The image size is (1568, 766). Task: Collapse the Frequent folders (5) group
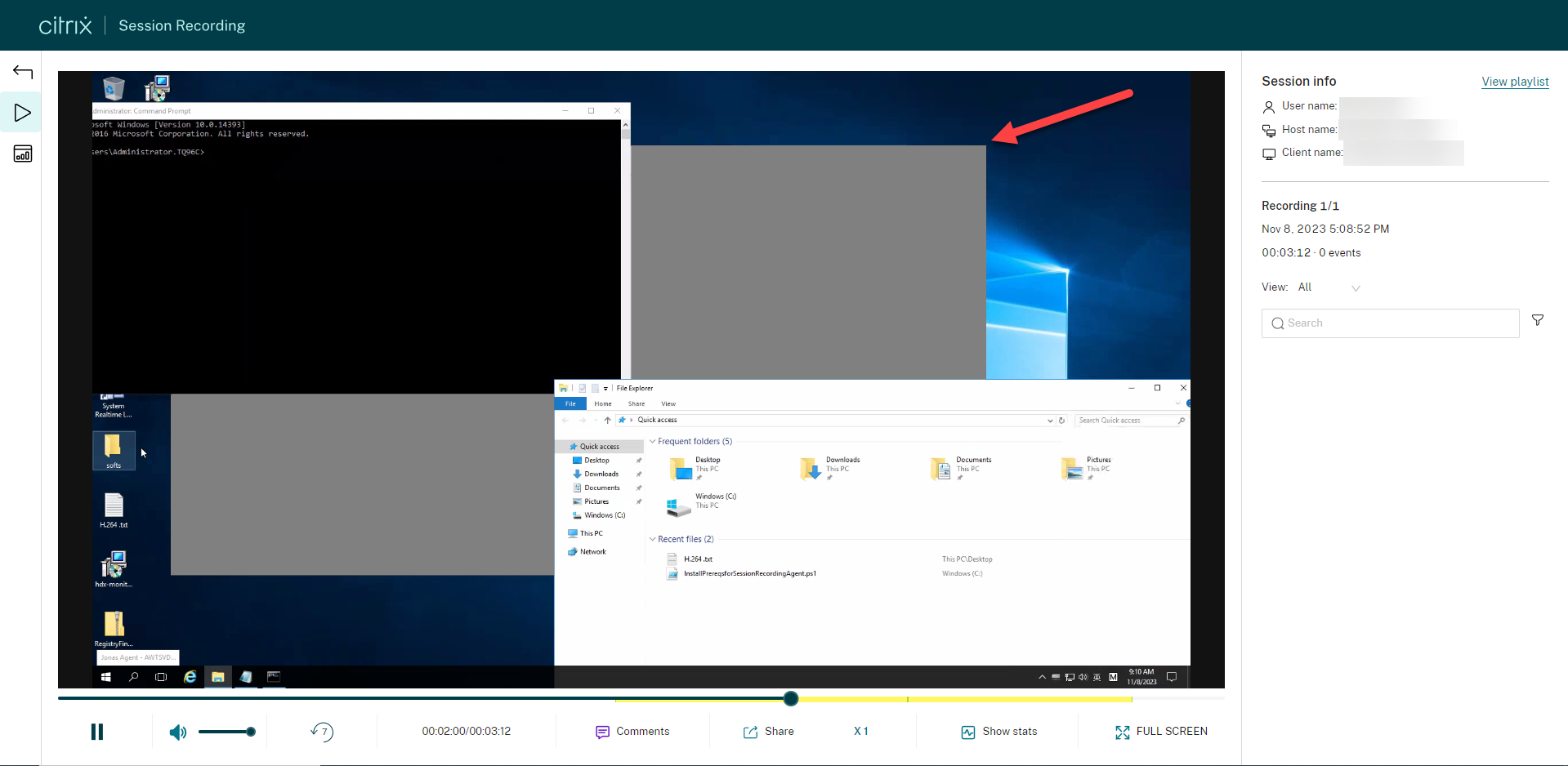pyautogui.click(x=652, y=442)
